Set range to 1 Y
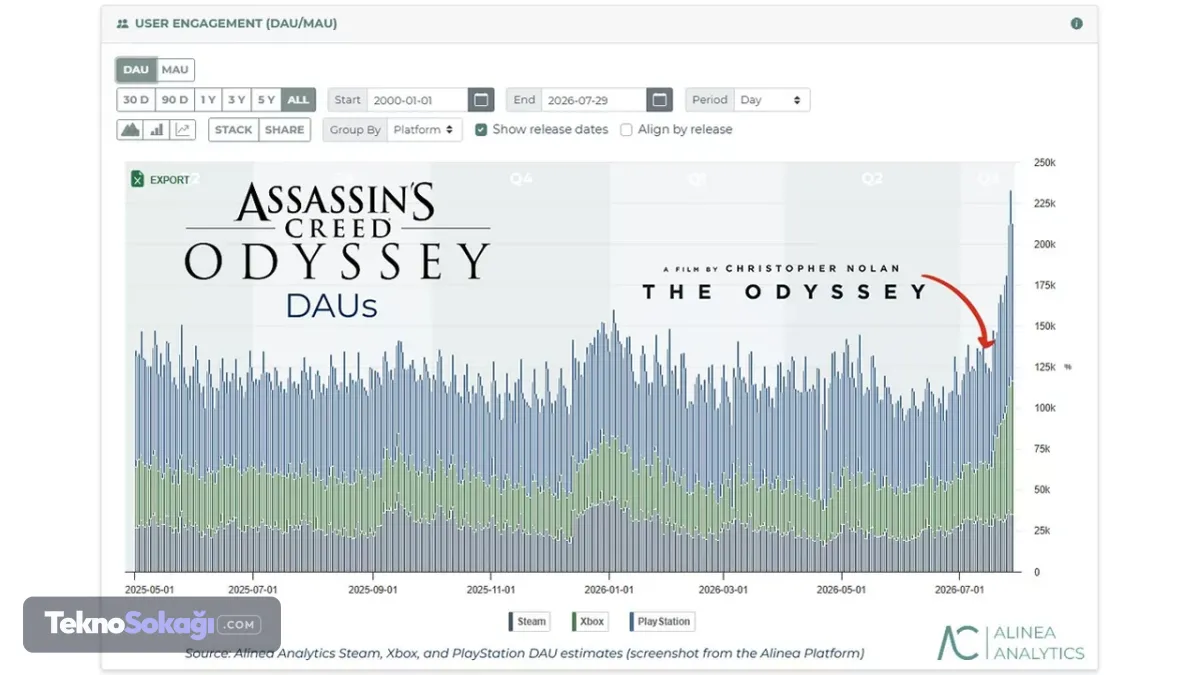The width and height of the screenshot is (1200, 675). 207,100
